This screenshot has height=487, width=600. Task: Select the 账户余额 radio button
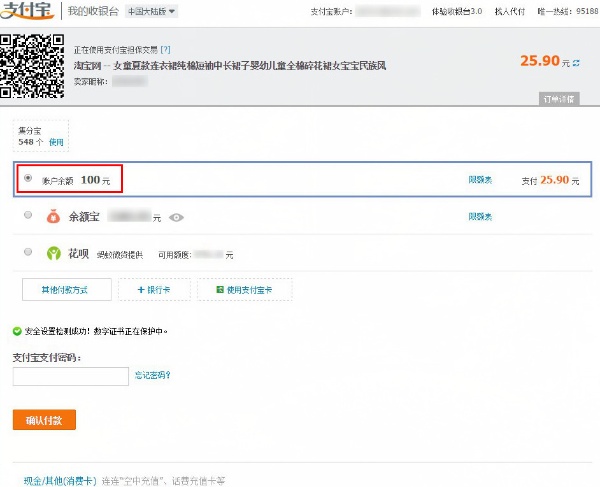pyautogui.click(x=27, y=179)
